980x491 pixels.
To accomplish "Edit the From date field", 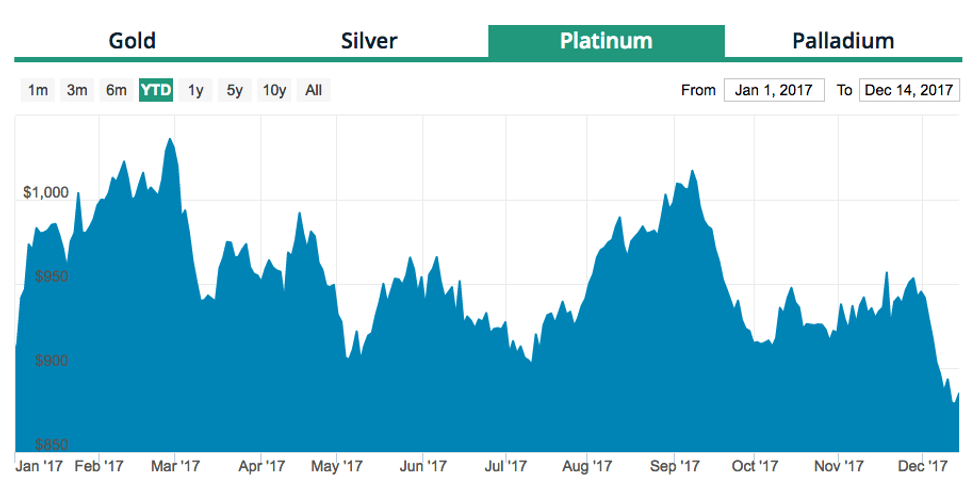I will click(x=774, y=90).
